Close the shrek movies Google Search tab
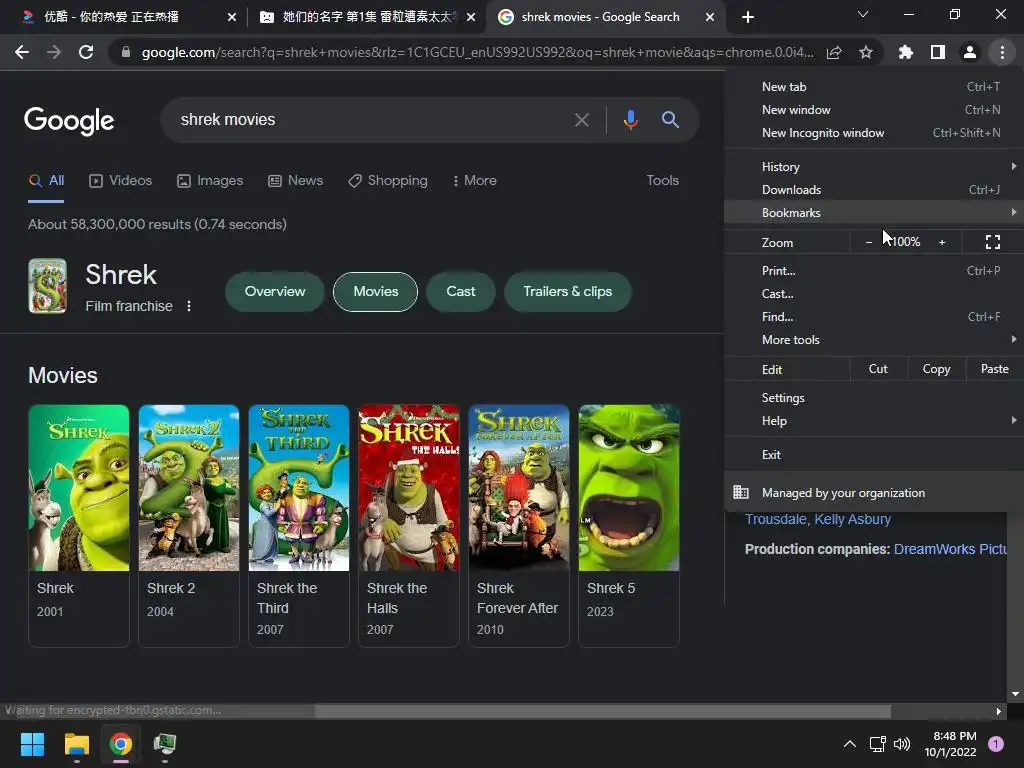The height and width of the screenshot is (768, 1024). tap(710, 17)
